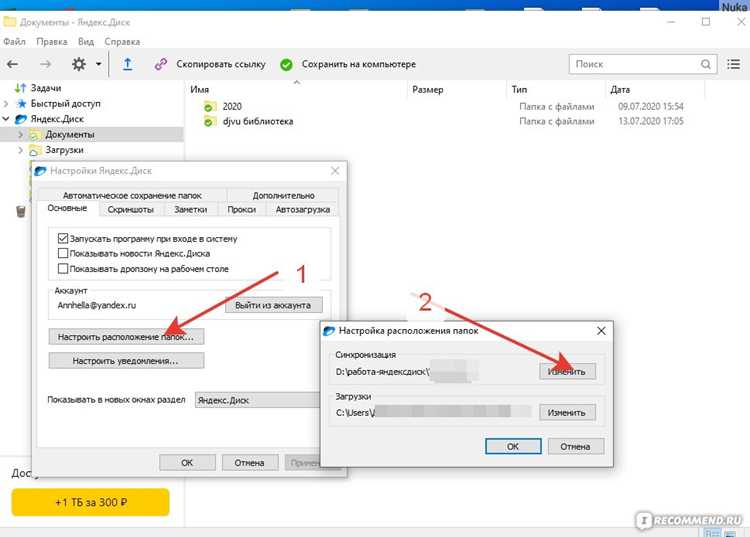
Task: Open the gear settings icon in toolbar
Action: click(x=79, y=64)
